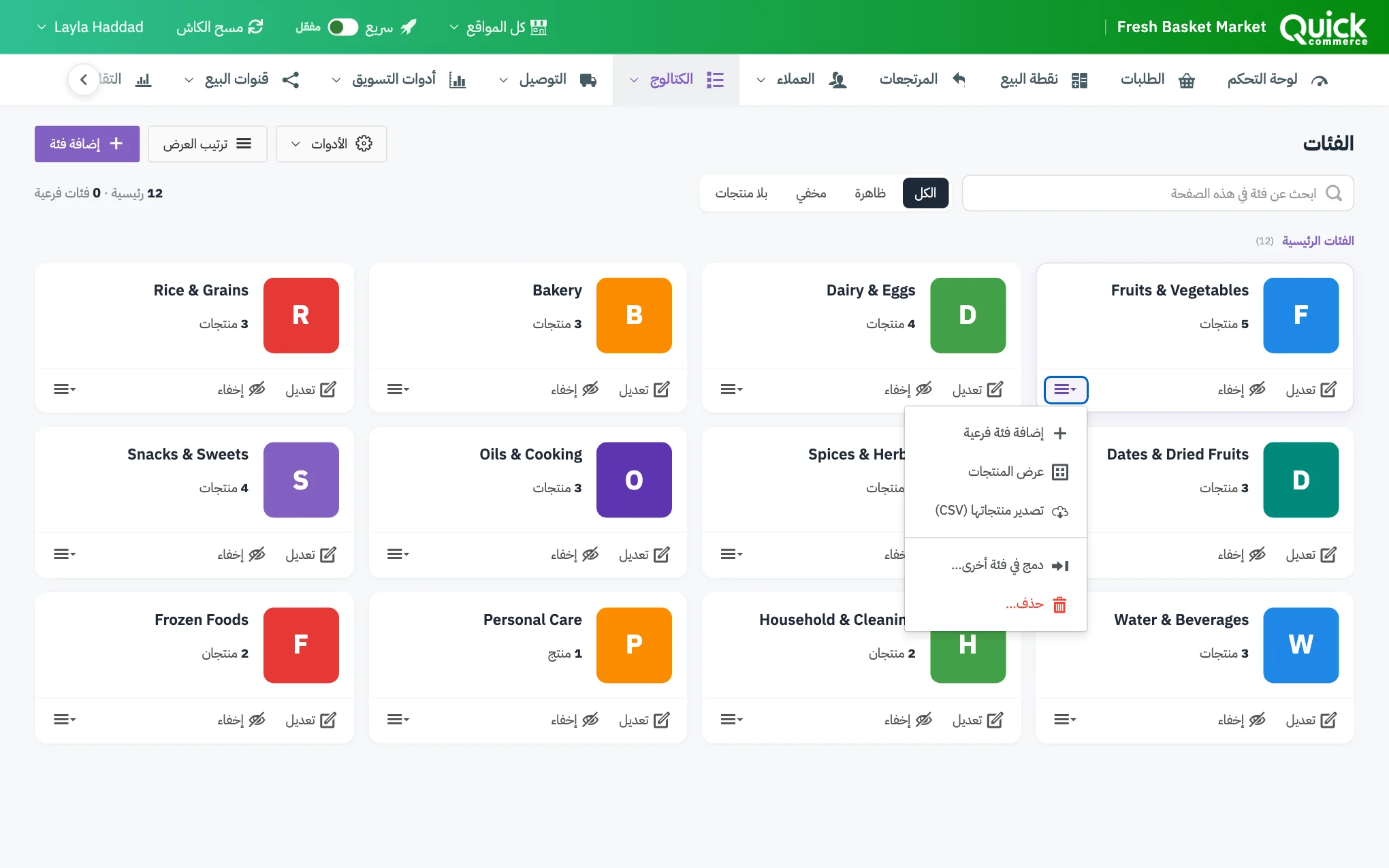Select the بلا منتجات filter tab
This screenshot has width=1389, height=868.
point(741,193)
